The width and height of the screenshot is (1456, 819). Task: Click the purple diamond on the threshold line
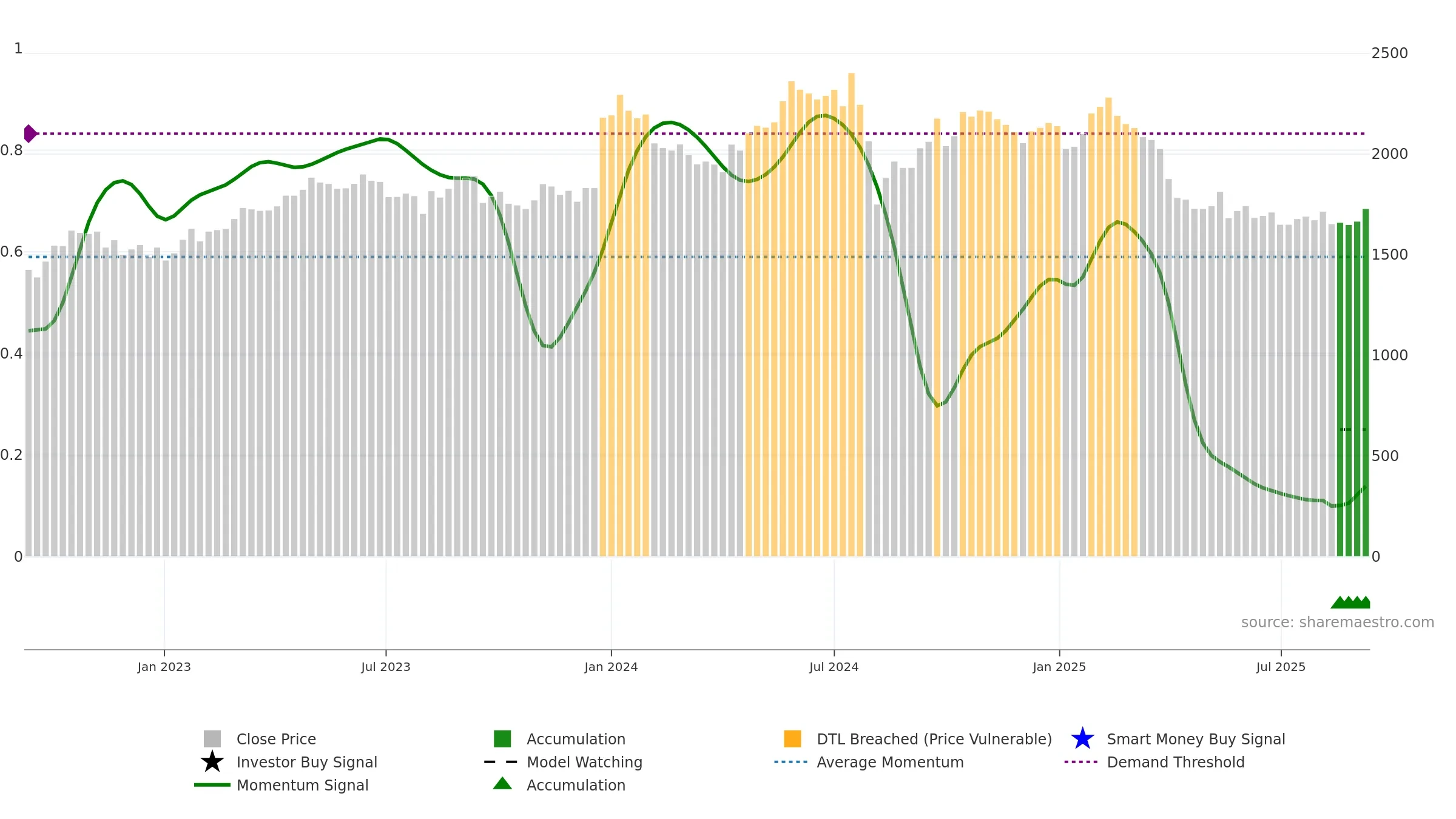tap(30, 133)
